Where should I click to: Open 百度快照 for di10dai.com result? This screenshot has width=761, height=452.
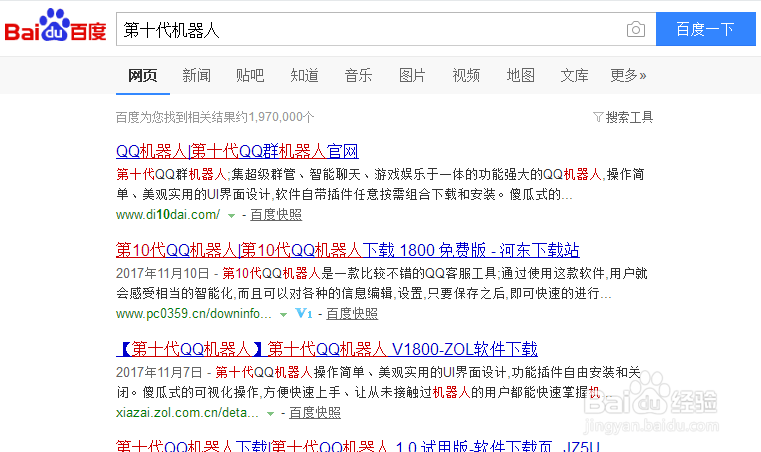[276, 215]
